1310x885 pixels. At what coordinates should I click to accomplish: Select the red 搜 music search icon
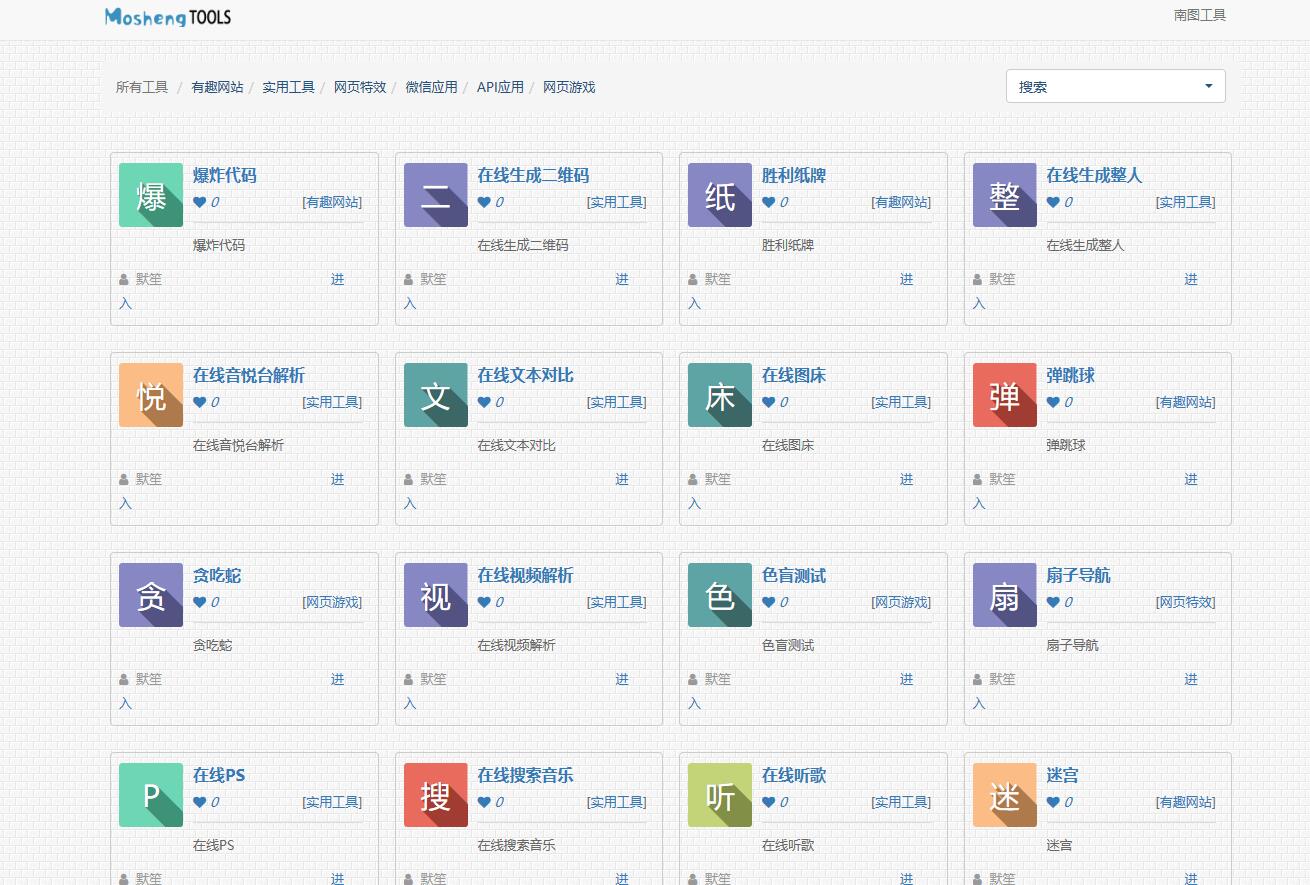[435, 795]
